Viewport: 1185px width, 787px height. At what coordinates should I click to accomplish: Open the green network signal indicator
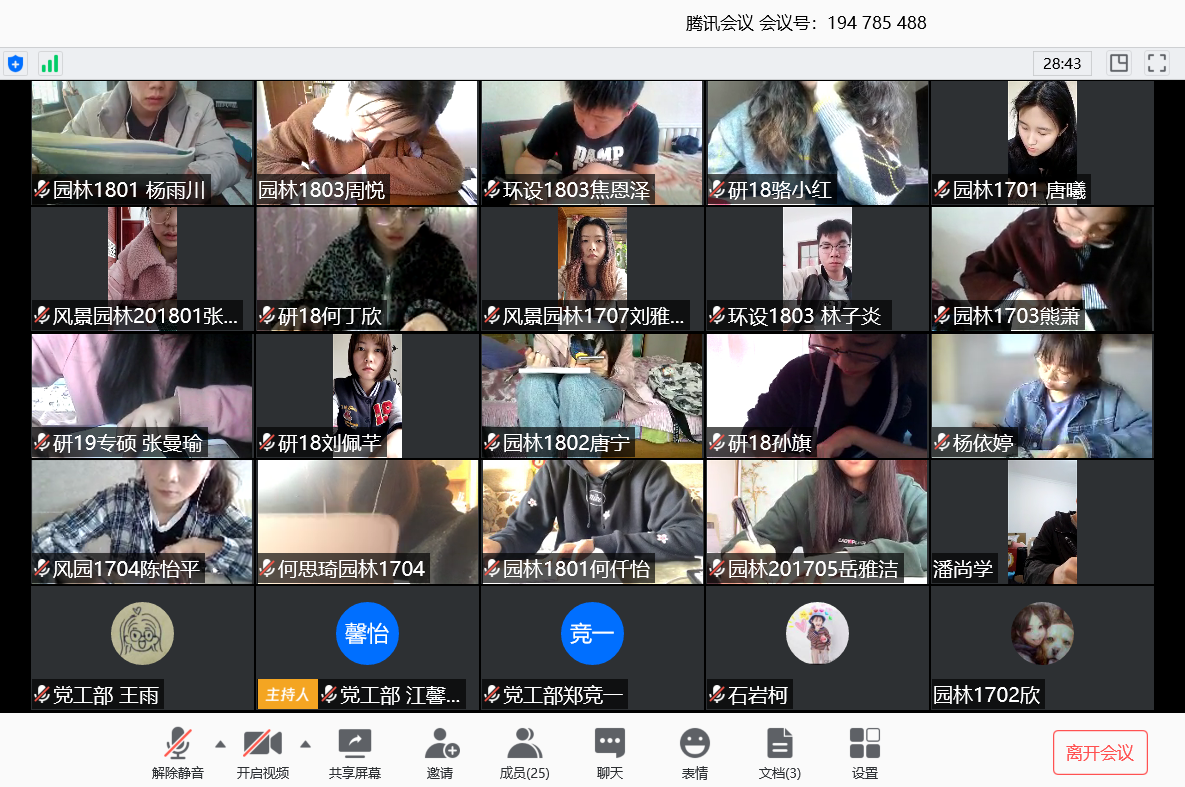point(50,64)
